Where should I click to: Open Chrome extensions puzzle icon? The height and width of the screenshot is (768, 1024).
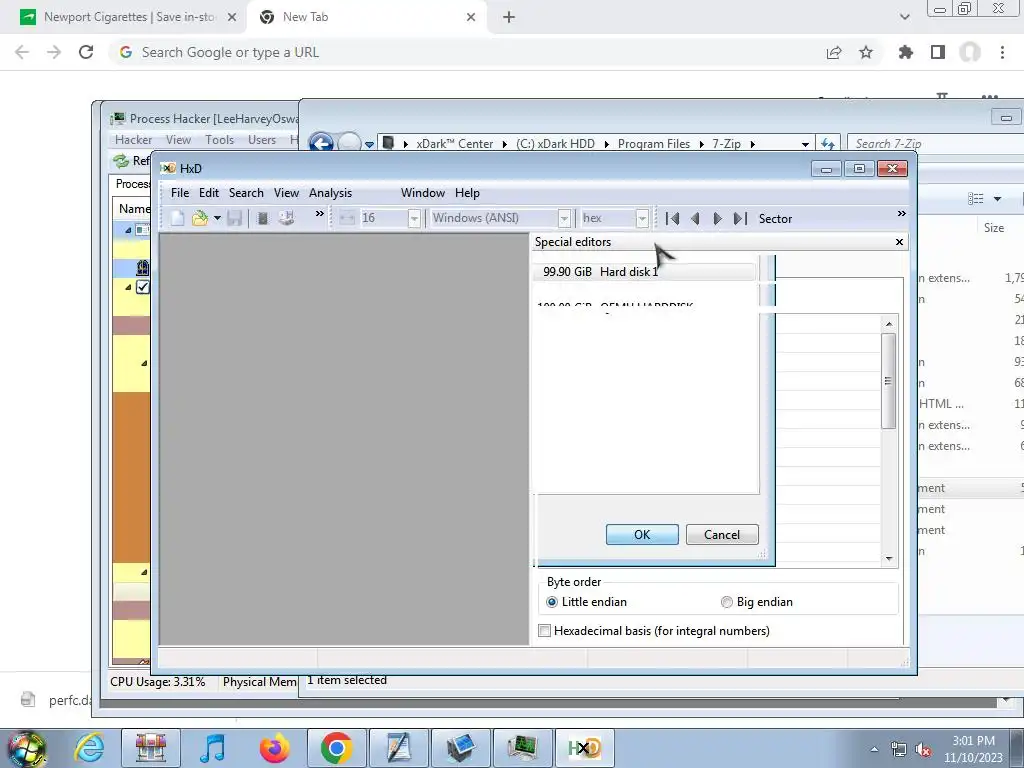coord(906,52)
